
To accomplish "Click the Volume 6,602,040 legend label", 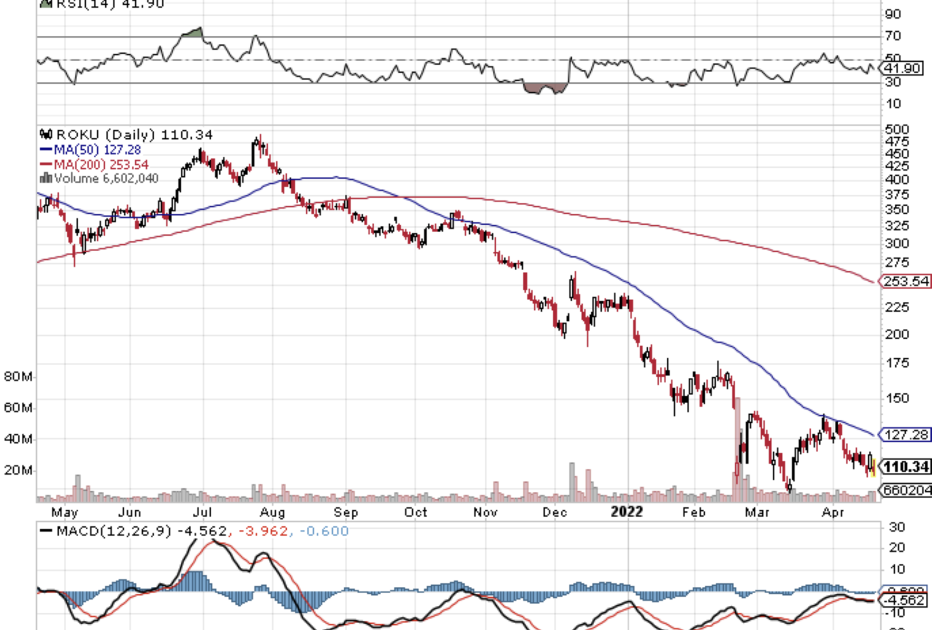I will (x=104, y=178).
